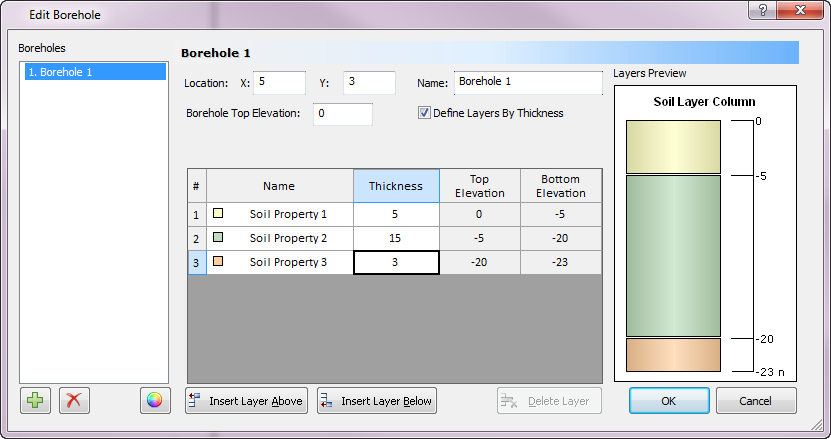The height and width of the screenshot is (439, 831).
Task: Add a new borehole with green plus icon
Action: (36, 400)
